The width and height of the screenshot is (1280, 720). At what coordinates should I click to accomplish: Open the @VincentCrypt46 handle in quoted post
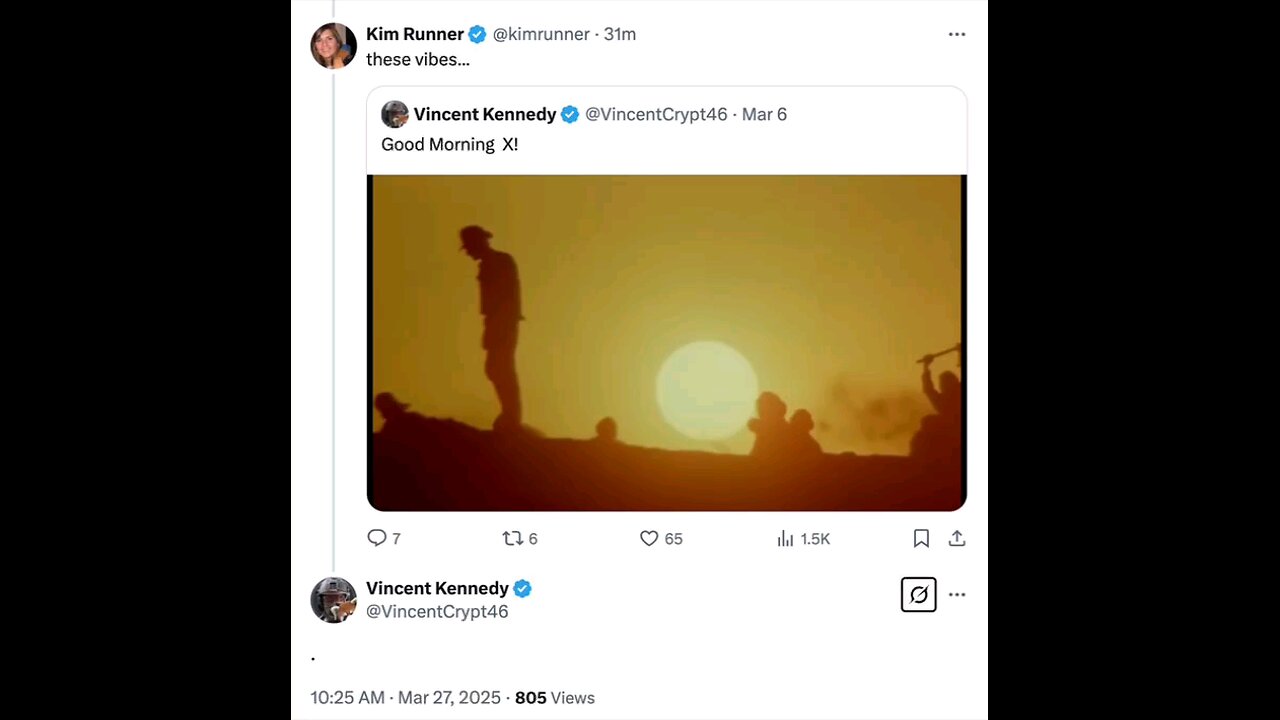[656, 114]
